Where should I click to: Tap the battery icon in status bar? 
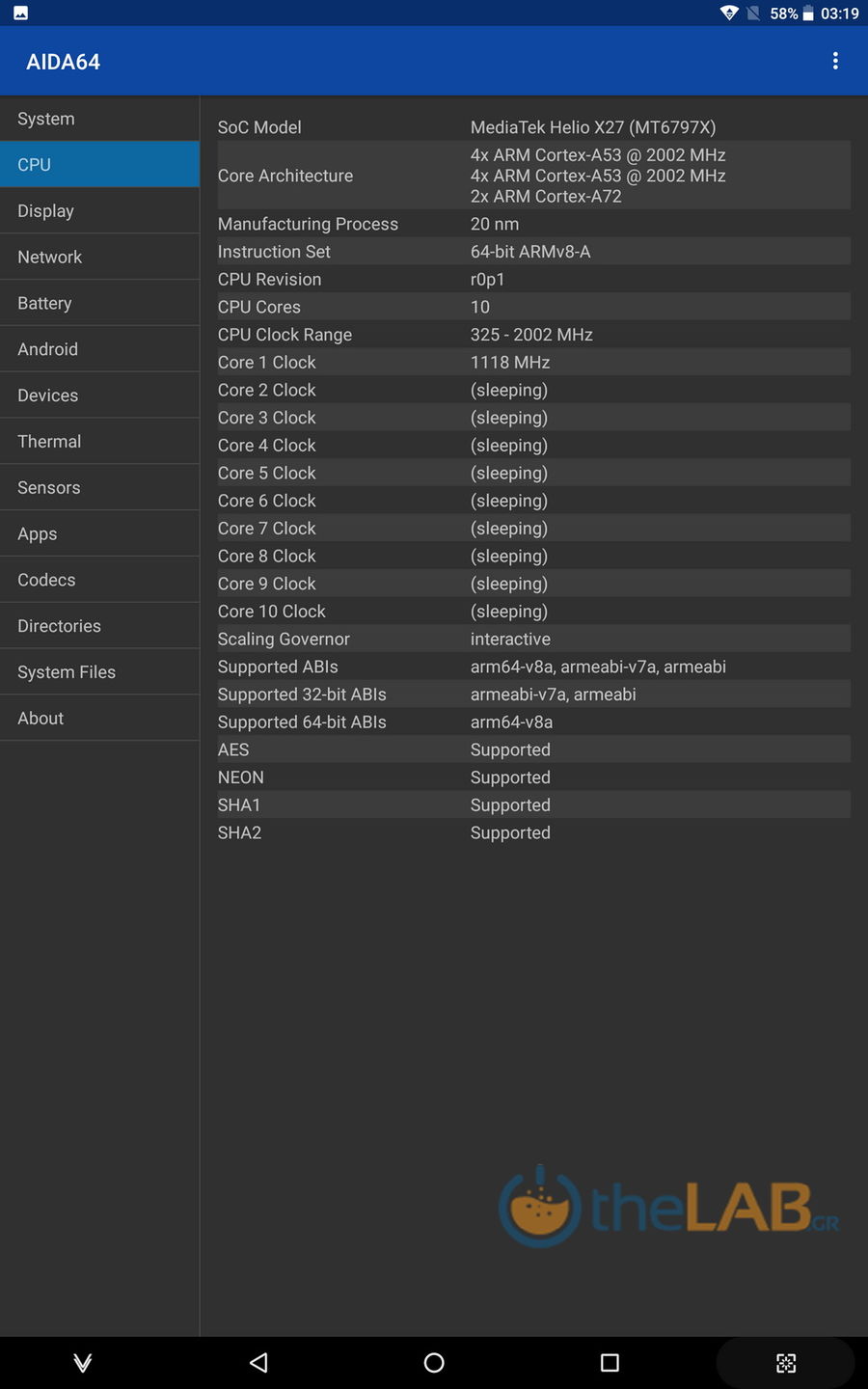point(808,14)
